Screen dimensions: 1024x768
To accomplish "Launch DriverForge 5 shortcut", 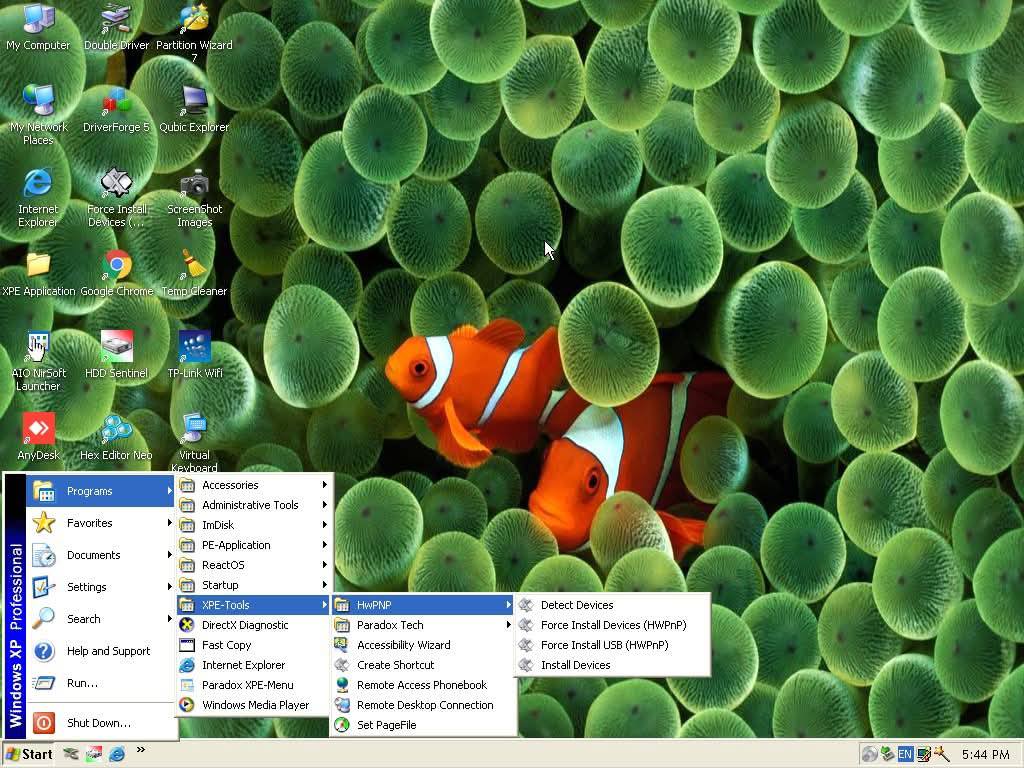I will click(x=116, y=108).
